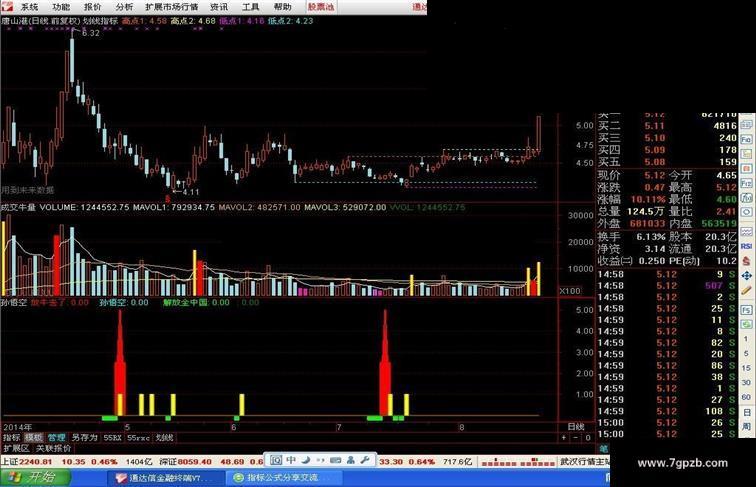Image resolution: width=756 pixels, height=487 pixels.
Task: Click the 买二 price 5.11 row
Action: tap(667, 126)
